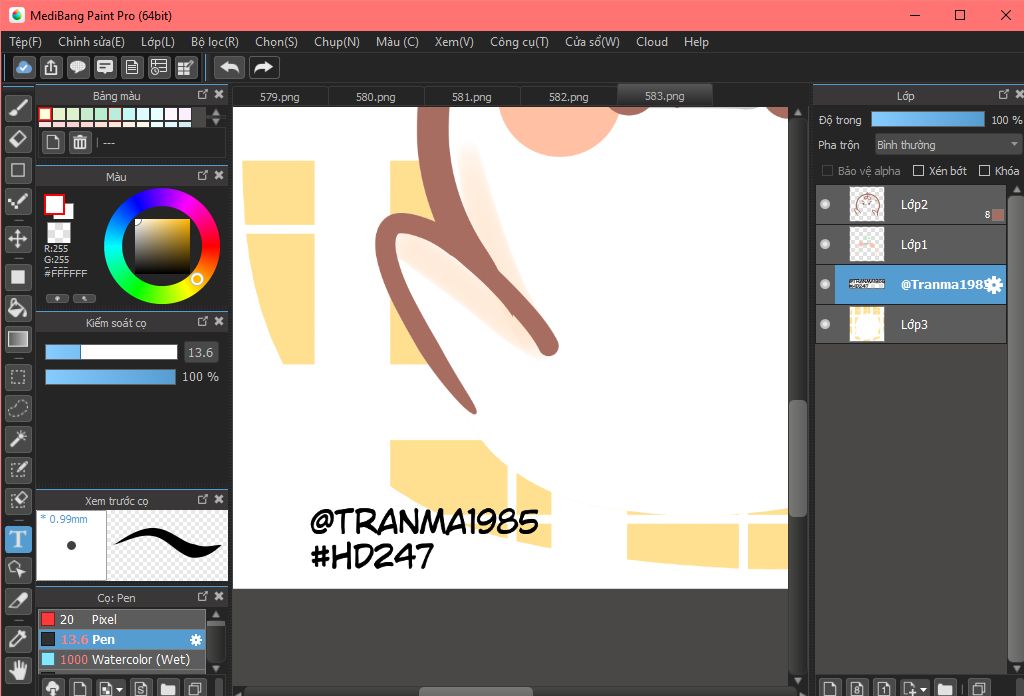Viewport: 1024px width, 696px height.
Task: Open the gear settings for @Tranma1985 layer
Action: click(993, 285)
